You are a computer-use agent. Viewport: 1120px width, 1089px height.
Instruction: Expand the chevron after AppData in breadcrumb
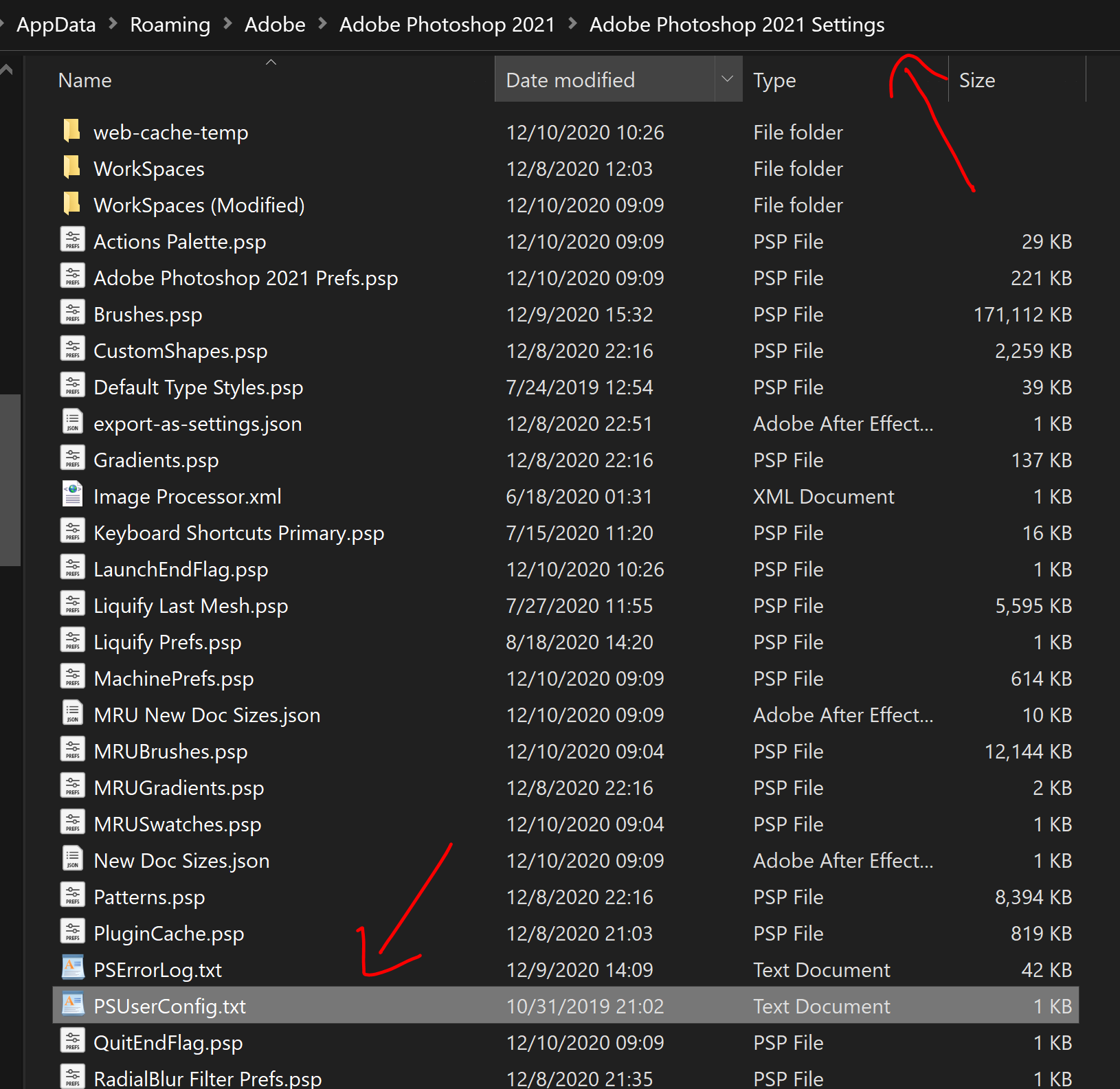point(113,24)
